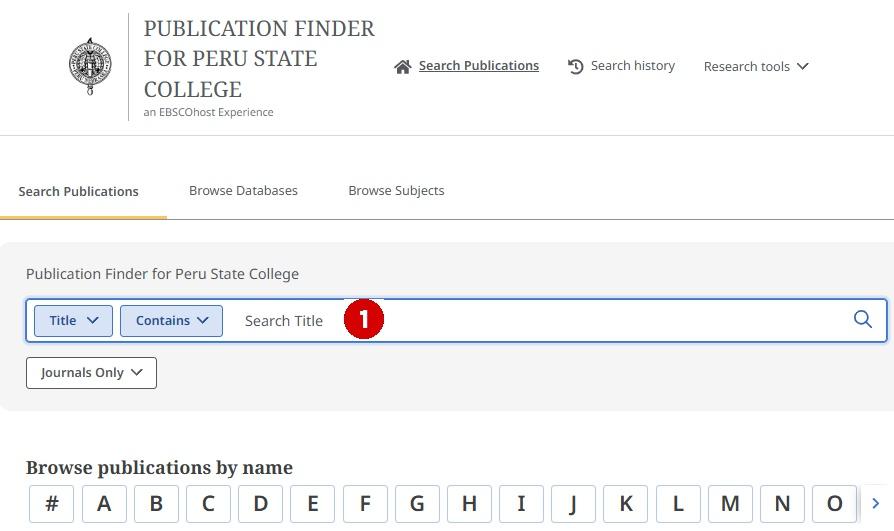Expand the Journals Only filter dropdown
This screenshot has height=531, width=894.
point(91,373)
